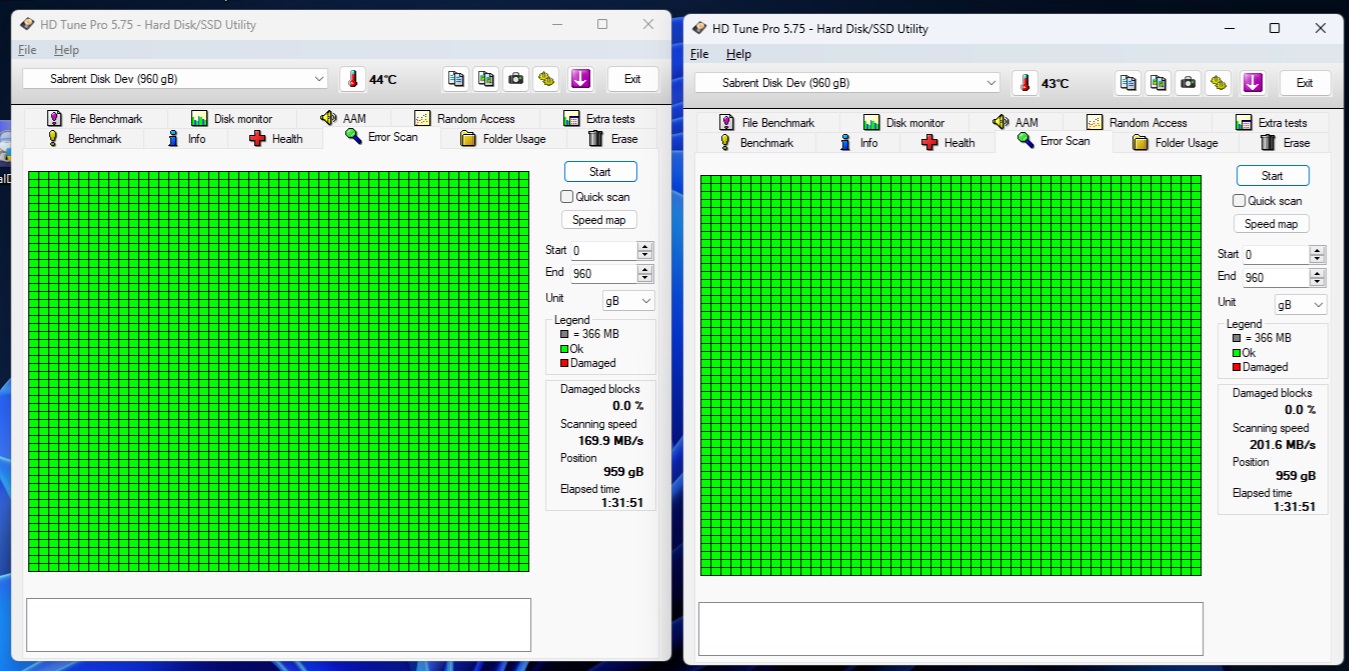Open Extra tests tab in left window
This screenshot has height=671, width=1352.
point(599,118)
